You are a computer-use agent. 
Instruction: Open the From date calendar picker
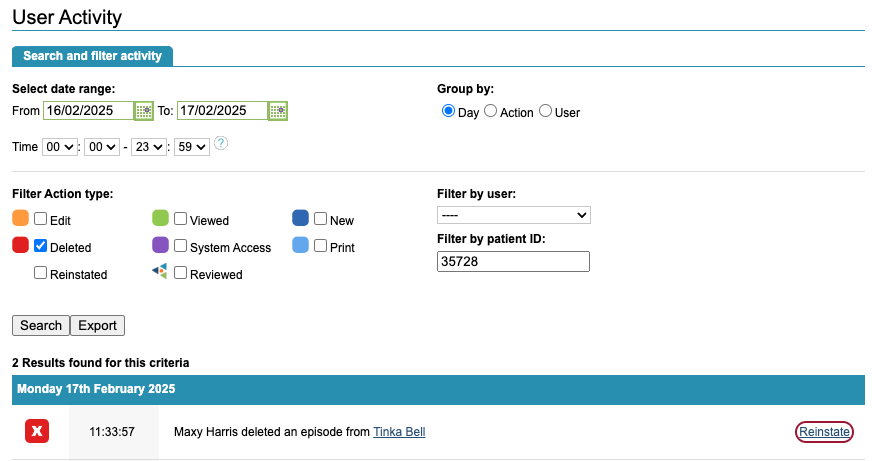[x=144, y=111]
